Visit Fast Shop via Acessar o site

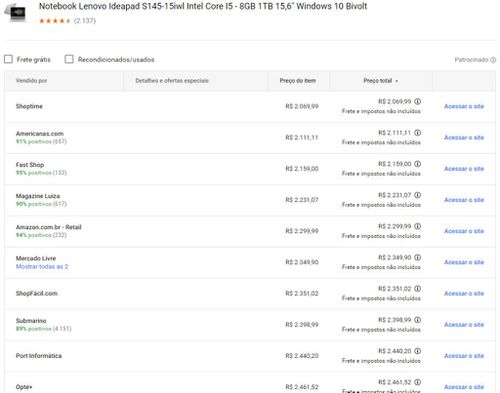tap(464, 169)
